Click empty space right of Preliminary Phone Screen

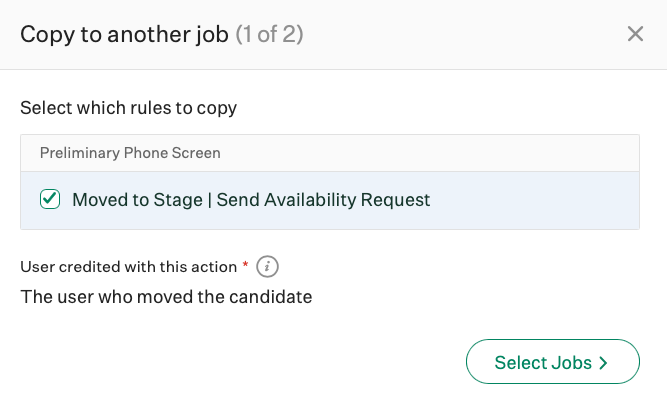[x=425, y=153]
